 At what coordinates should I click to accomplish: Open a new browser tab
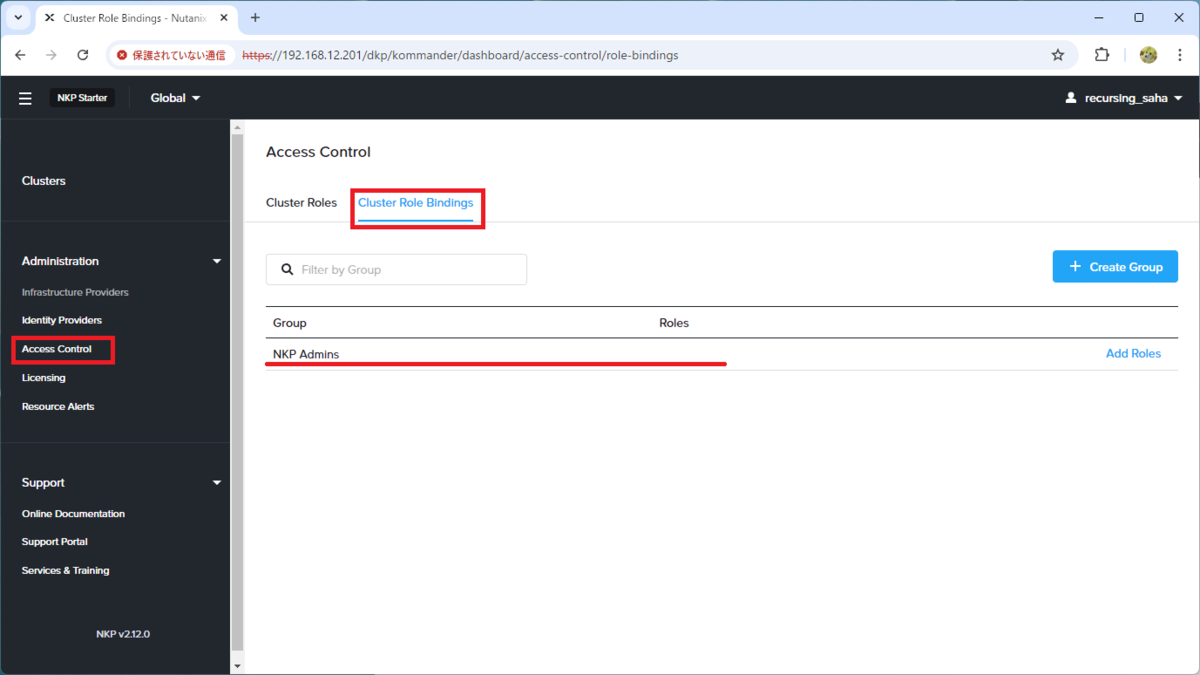255,18
